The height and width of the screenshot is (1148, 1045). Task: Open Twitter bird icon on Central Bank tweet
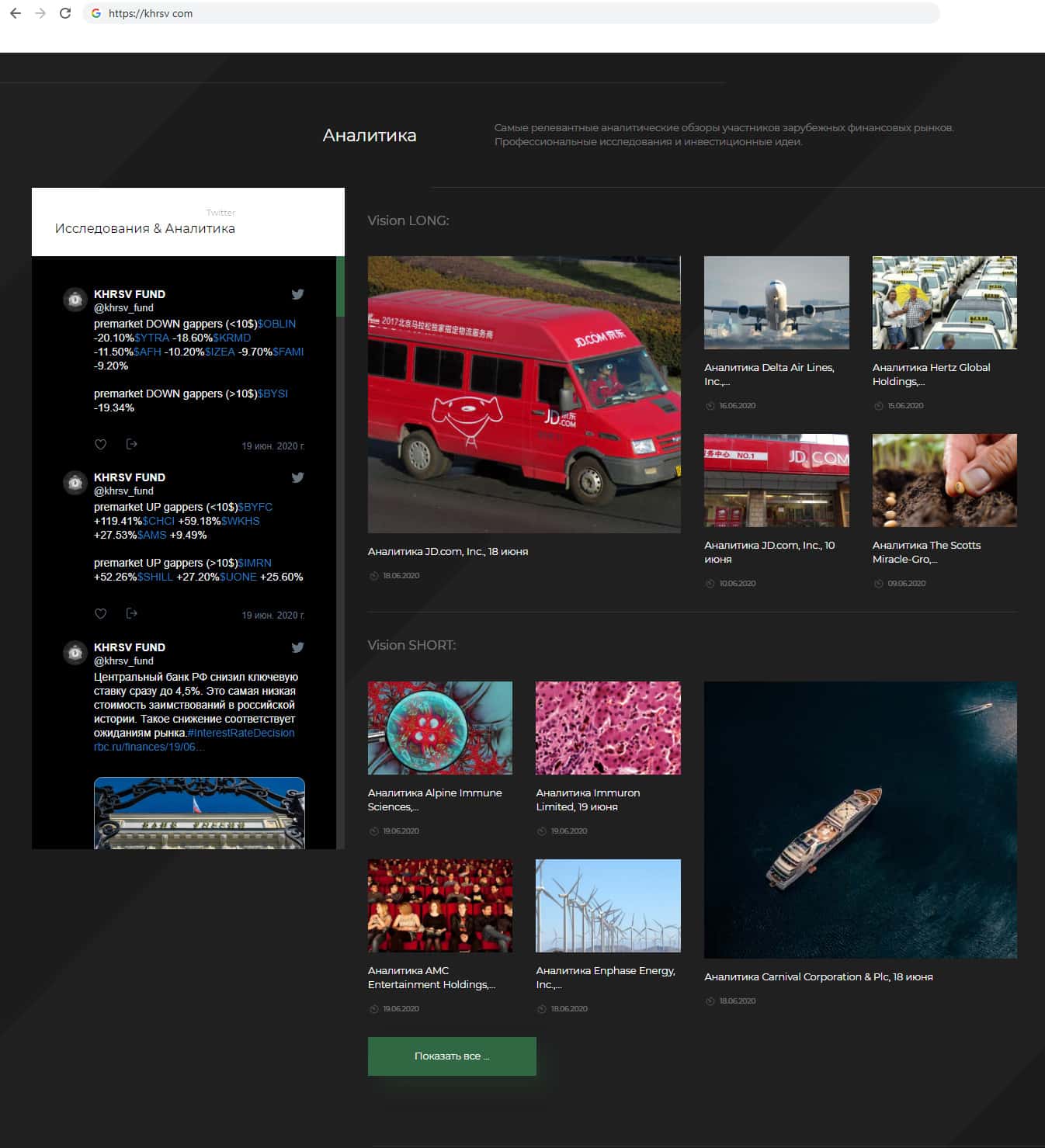[297, 647]
